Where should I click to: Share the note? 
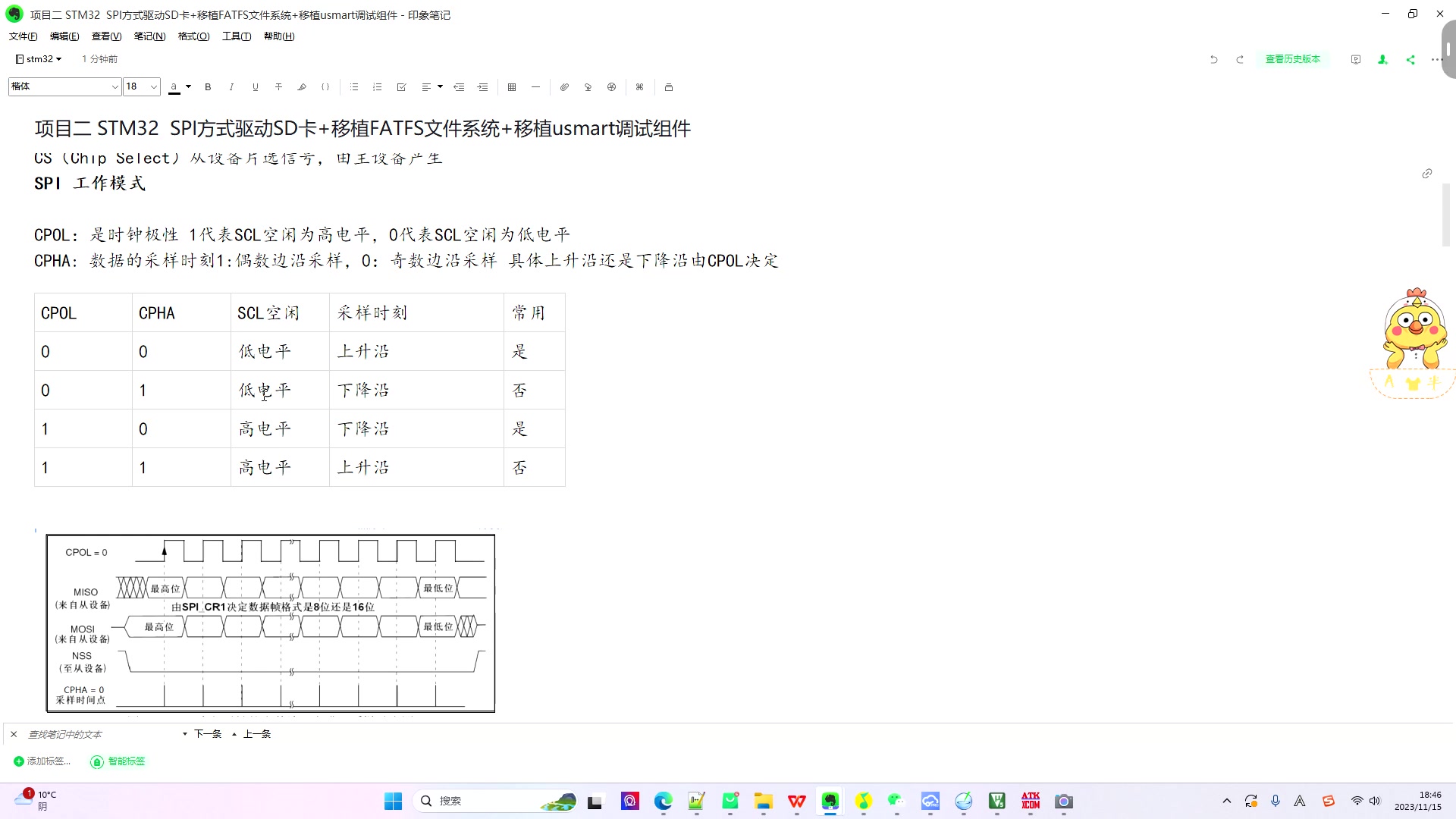click(x=1410, y=59)
